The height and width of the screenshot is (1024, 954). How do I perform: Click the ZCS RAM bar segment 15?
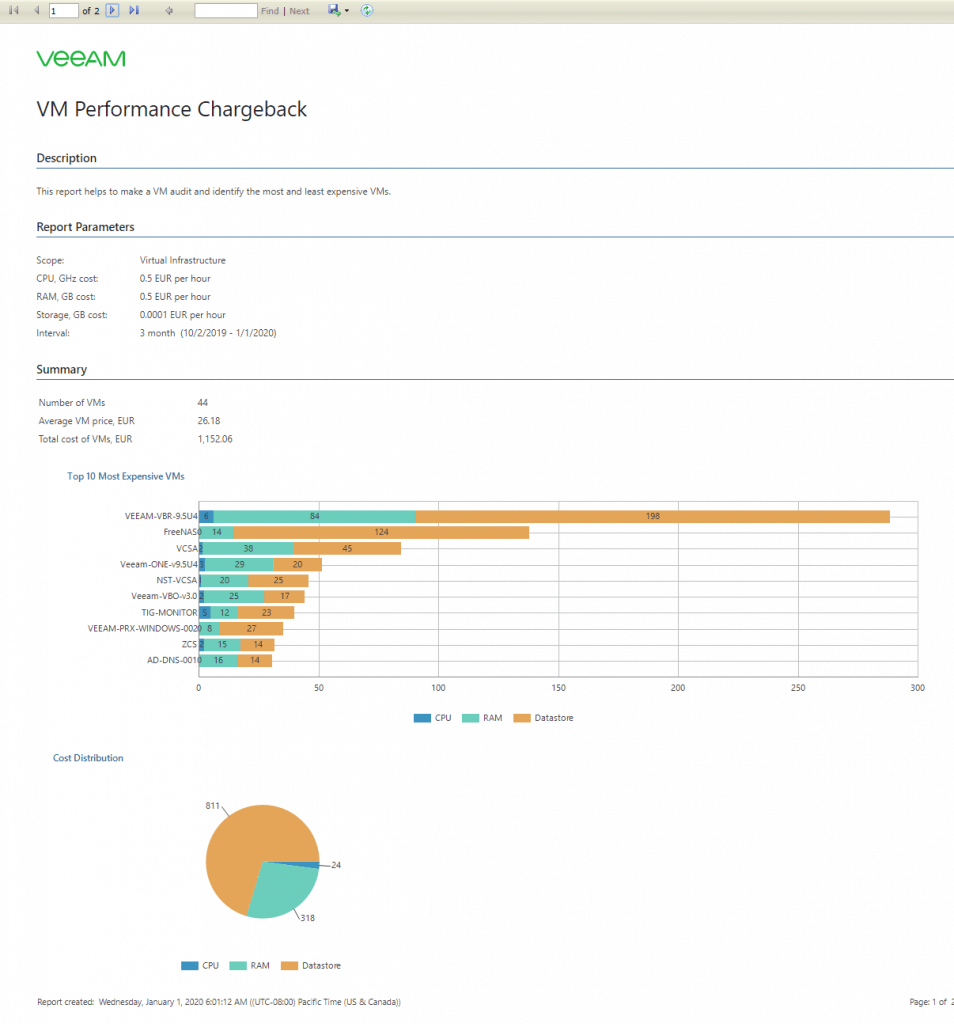[222, 645]
